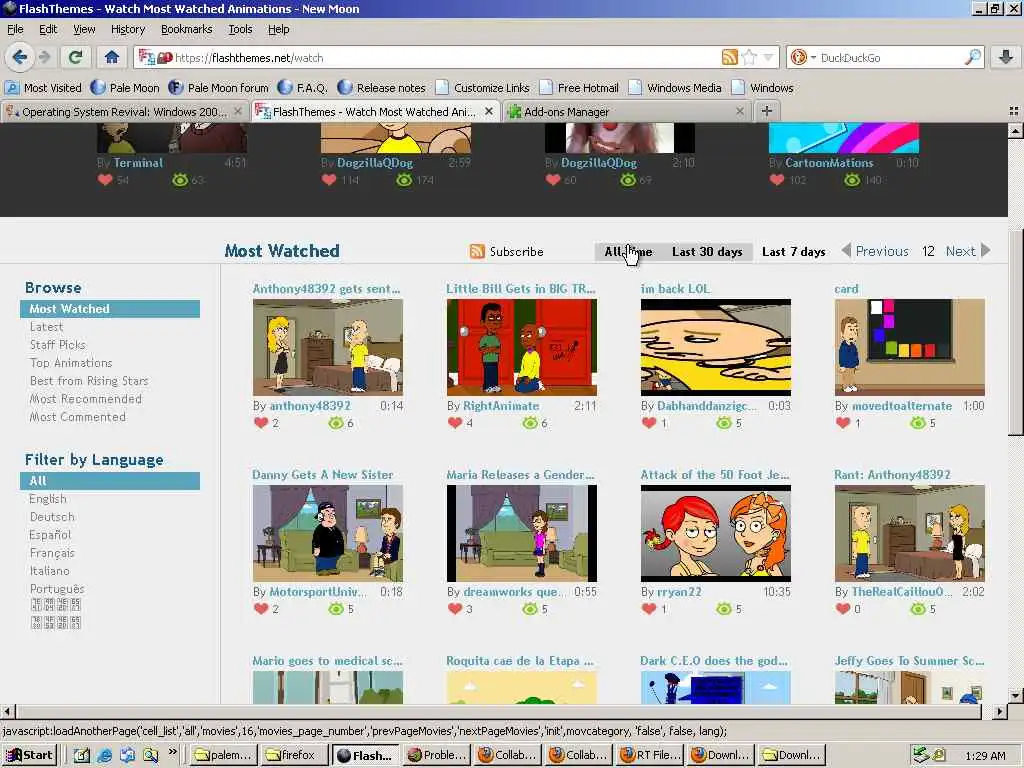Image resolution: width=1024 pixels, height=768 pixels.
Task: Click the browser Back arrow button
Action: click(x=19, y=57)
